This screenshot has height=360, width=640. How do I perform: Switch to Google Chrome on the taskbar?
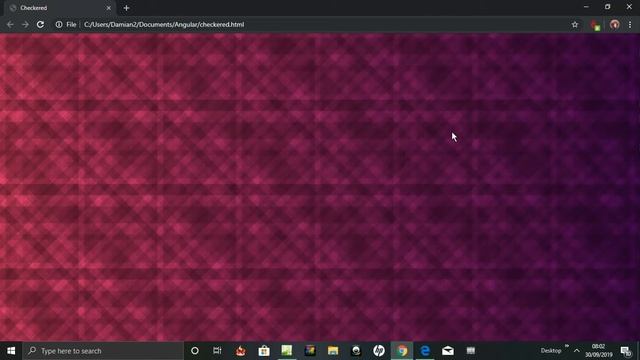[402, 351]
